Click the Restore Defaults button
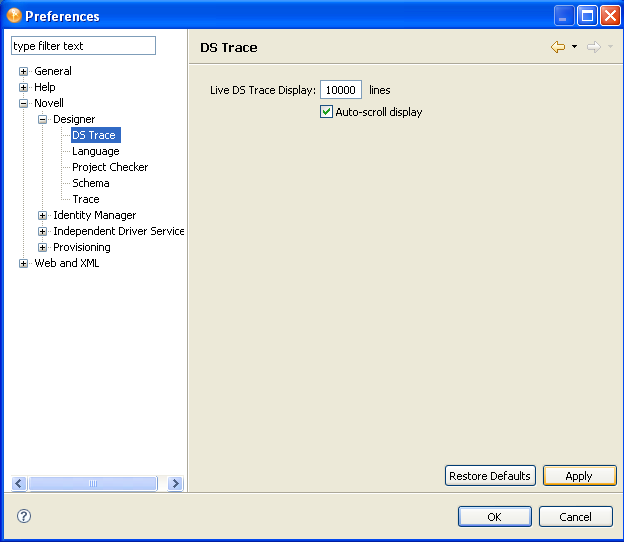Screen dimensions: 624x542 tap(490, 476)
